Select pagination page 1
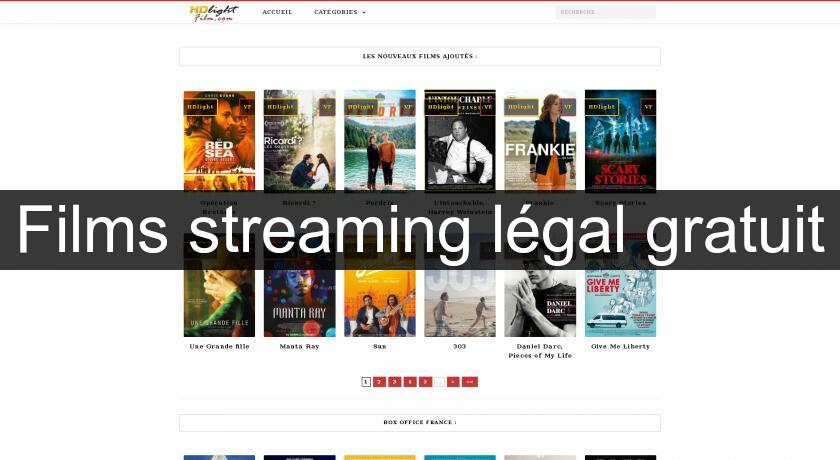 pyautogui.click(x=366, y=382)
